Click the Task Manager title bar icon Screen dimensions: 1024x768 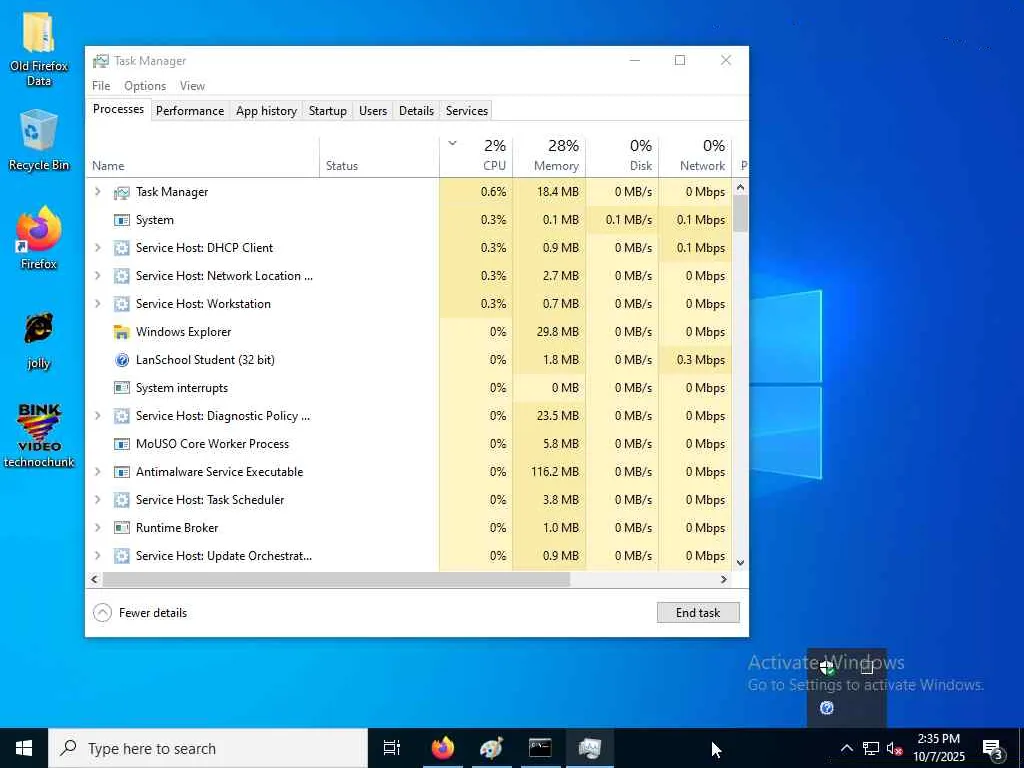click(x=101, y=61)
